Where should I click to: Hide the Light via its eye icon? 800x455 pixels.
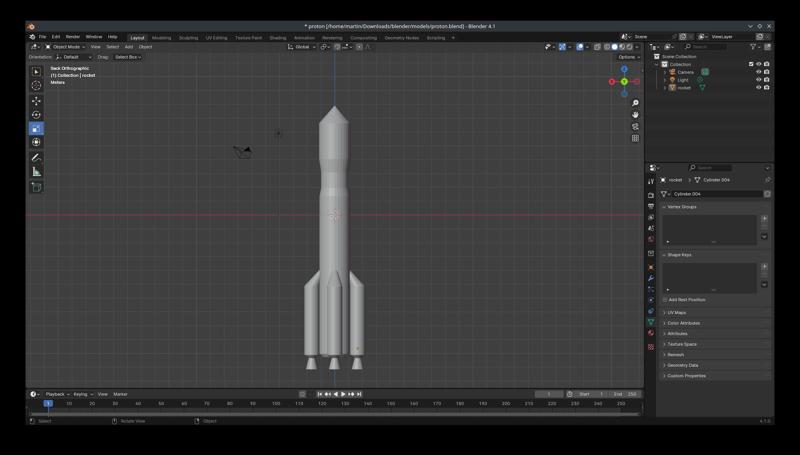pyautogui.click(x=759, y=80)
